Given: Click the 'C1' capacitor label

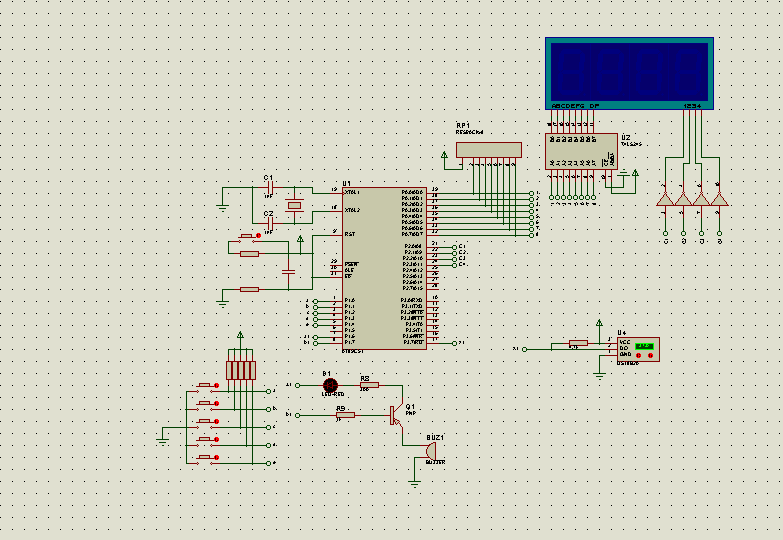Looking at the screenshot, I should coord(268,178).
